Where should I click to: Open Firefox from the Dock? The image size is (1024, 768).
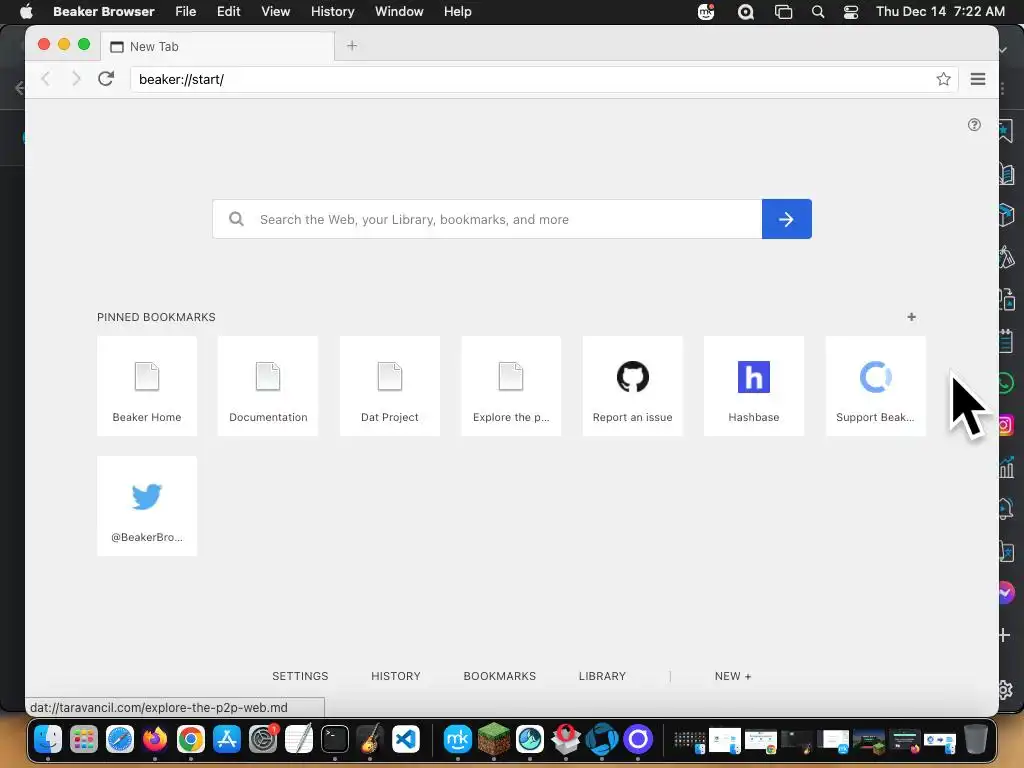[x=155, y=739]
